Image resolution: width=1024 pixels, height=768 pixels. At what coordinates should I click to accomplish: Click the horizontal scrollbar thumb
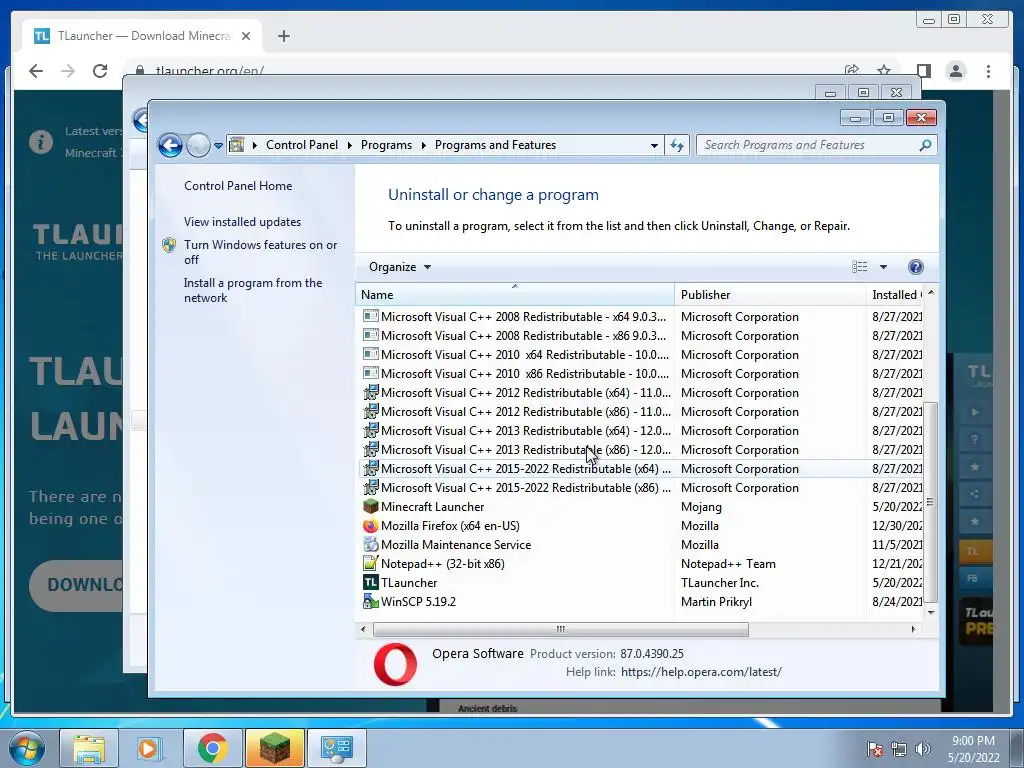560,630
